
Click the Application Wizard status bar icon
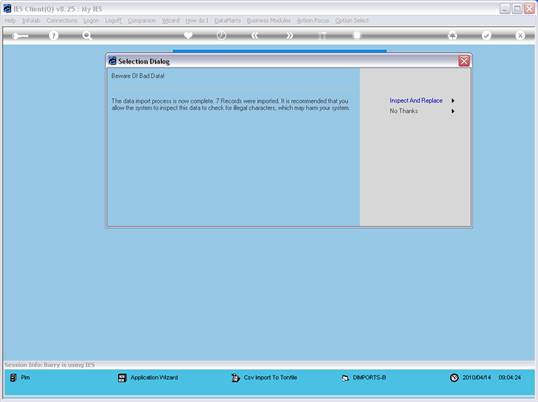pos(122,378)
